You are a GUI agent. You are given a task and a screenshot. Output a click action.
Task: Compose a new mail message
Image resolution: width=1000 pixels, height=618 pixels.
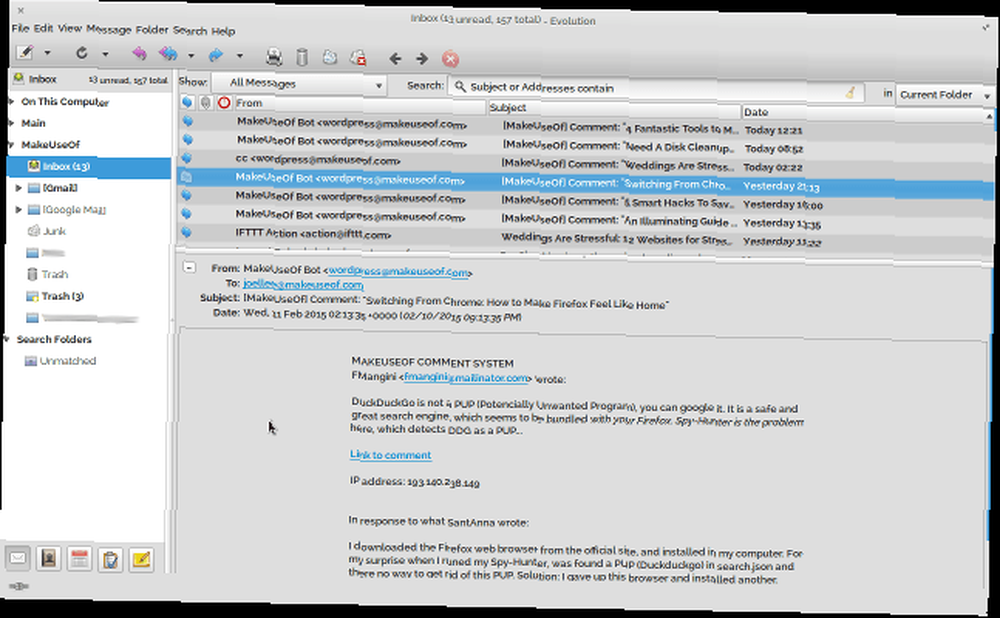[x=25, y=52]
